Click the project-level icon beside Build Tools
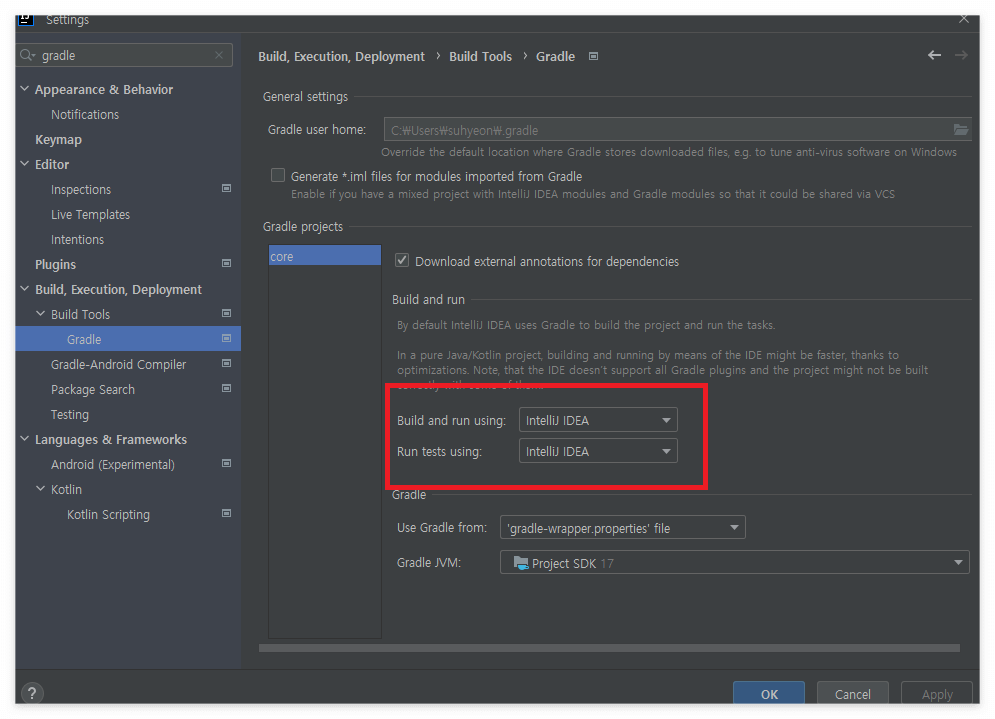995x719 pixels. tap(227, 313)
